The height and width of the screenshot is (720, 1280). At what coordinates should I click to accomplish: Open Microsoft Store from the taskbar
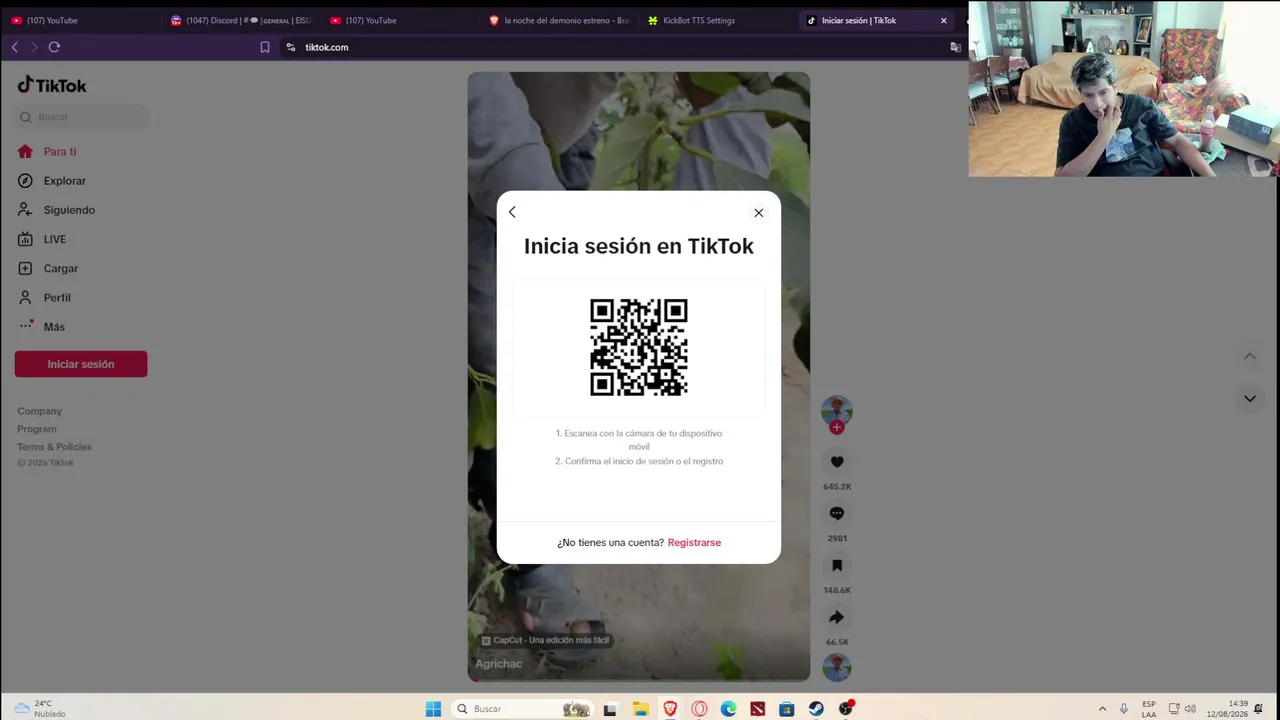tap(787, 709)
